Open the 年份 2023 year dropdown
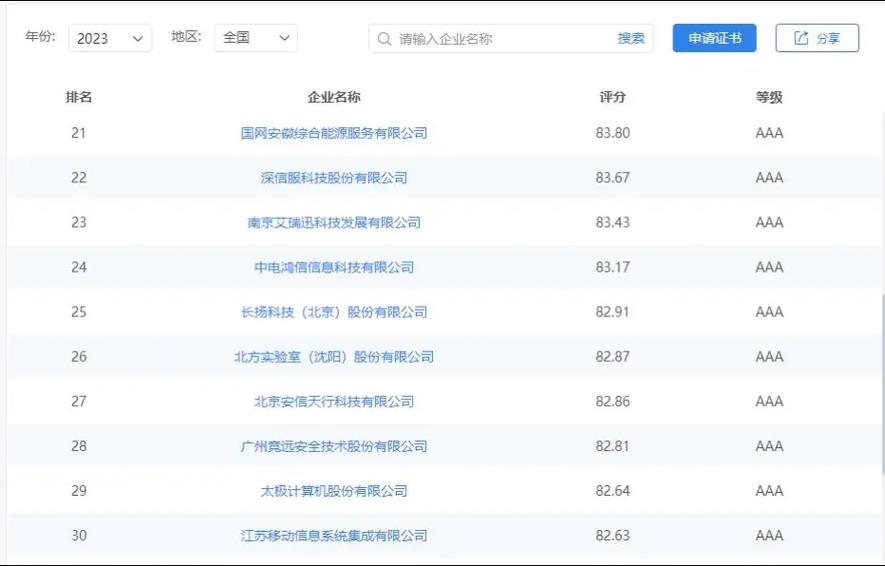The image size is (885, 566). pos(110,38)
